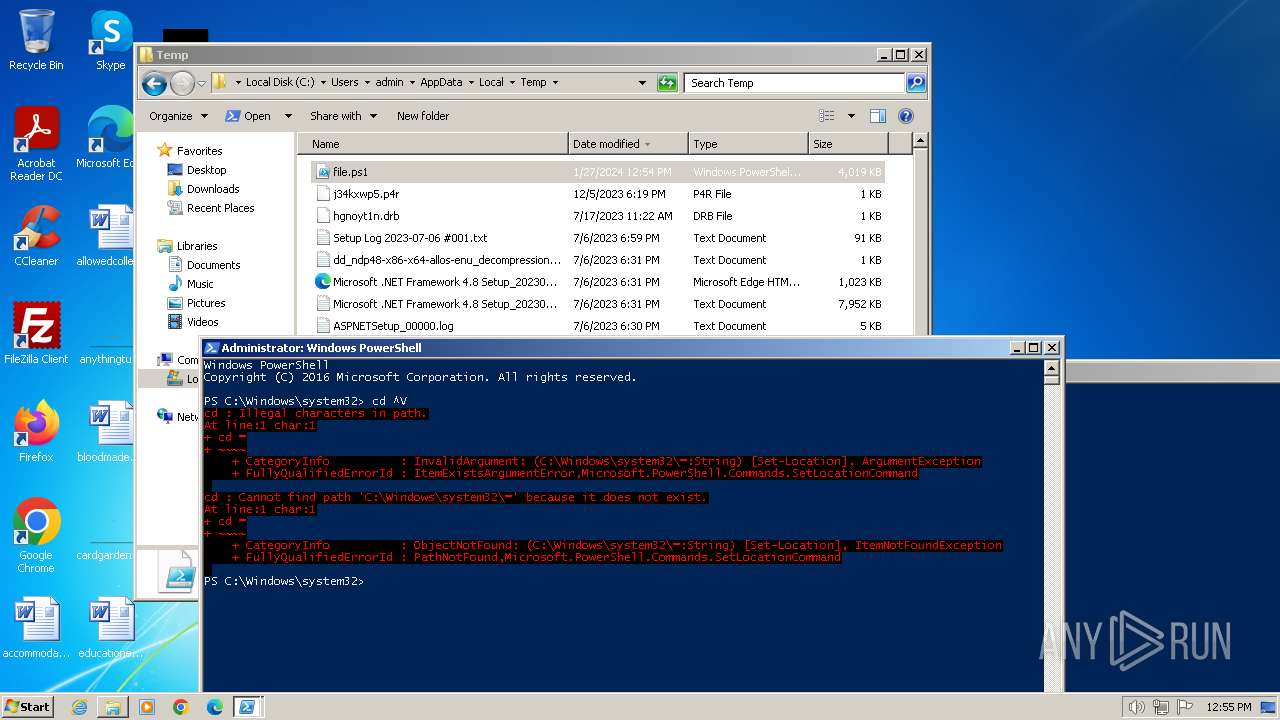Open Music library in navigation pane

[x=200, y=284]
